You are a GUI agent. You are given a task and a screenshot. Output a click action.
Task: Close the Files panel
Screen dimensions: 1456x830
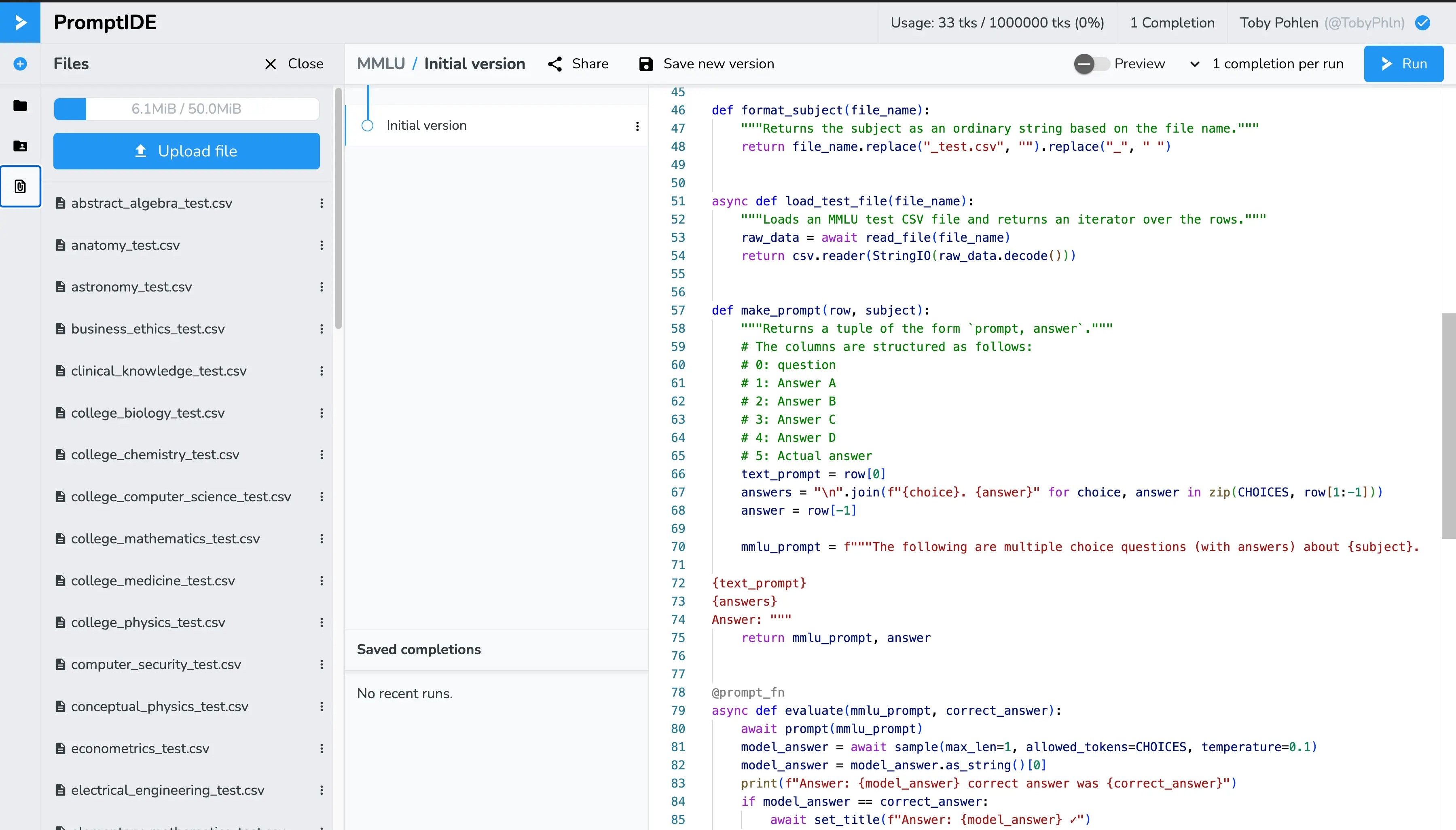[294, 64]
